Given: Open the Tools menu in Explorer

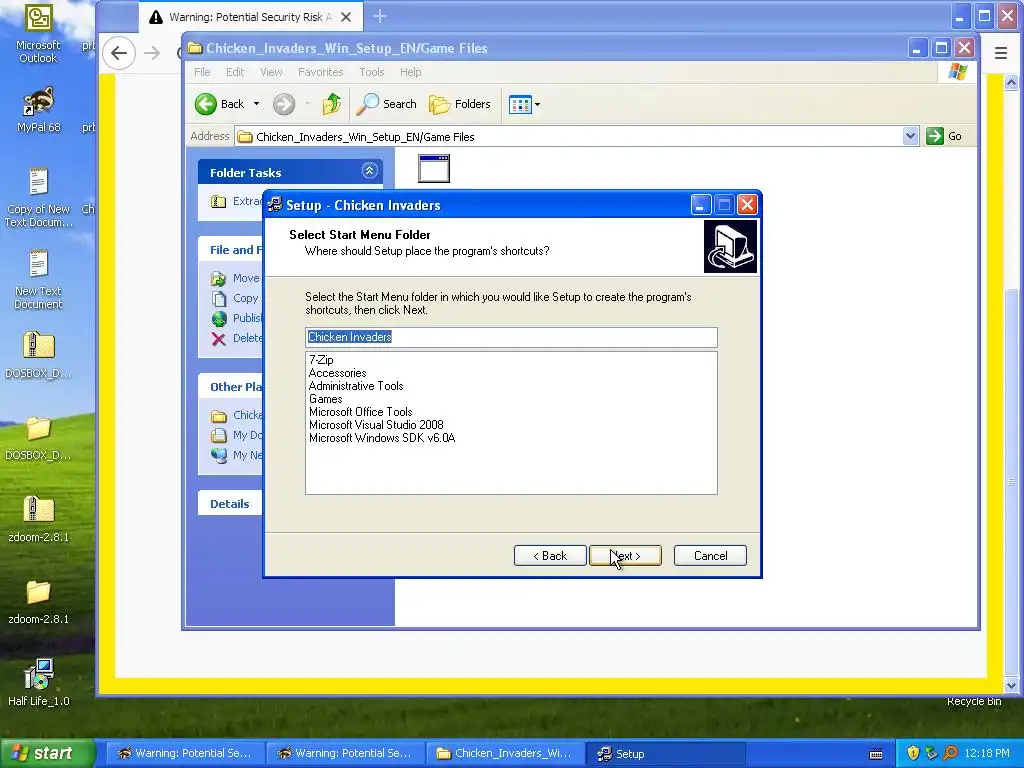Looking at the screenshot, I should (372, 72).
